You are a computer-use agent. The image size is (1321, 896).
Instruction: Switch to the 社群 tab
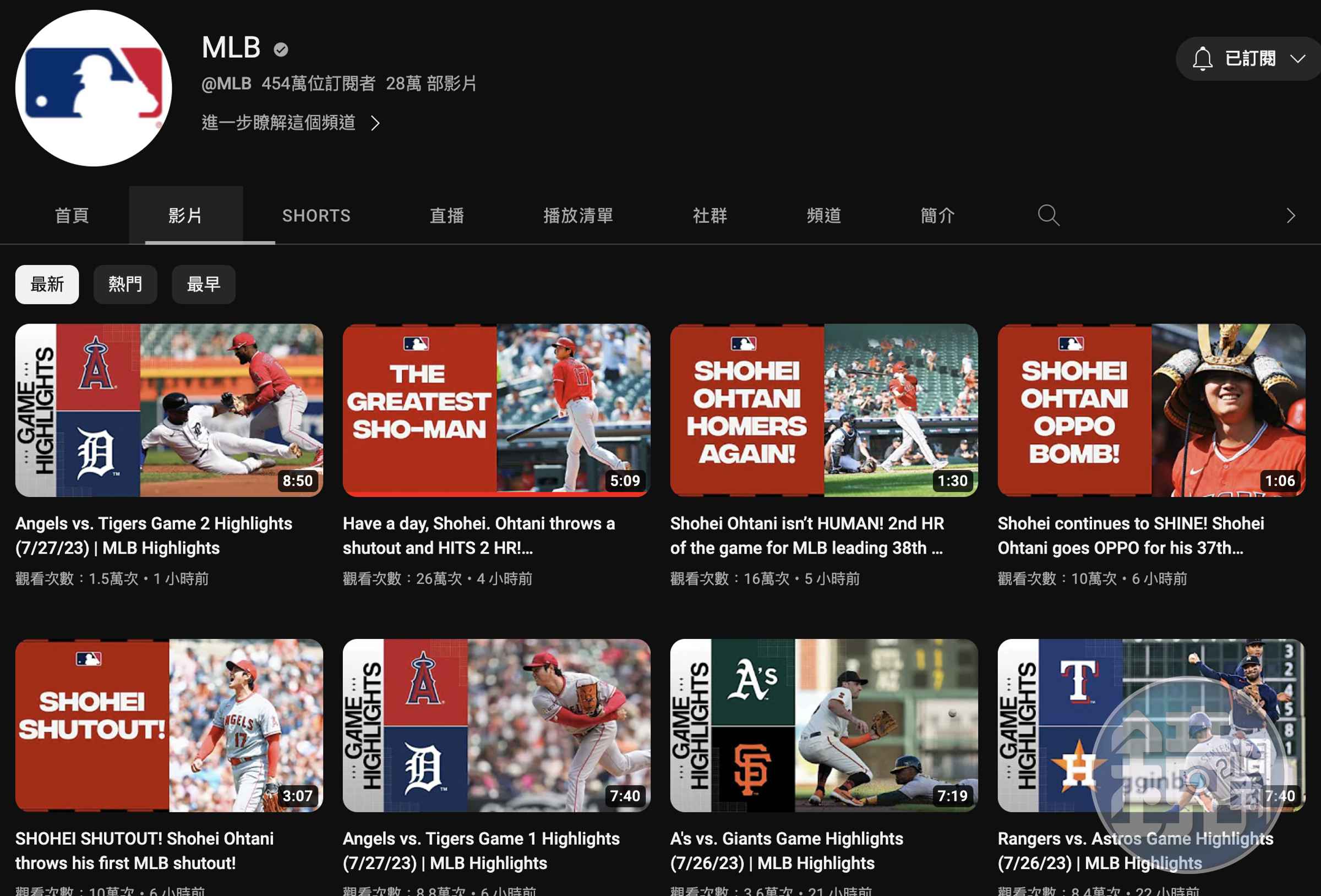tap(710, 216)
